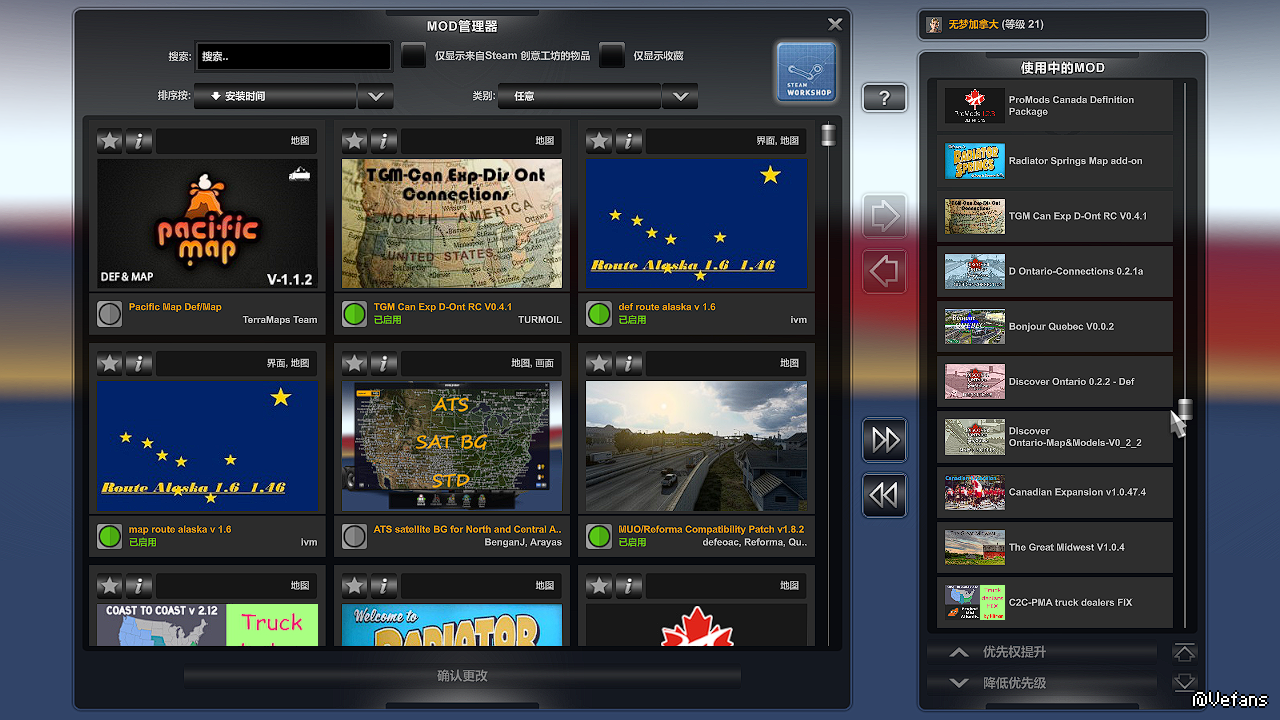Image resolution: width=1280 pixels, height=720 pixels.
Task: Click the mod search input field
Action: pyautogui.click(x=293, y=56)
